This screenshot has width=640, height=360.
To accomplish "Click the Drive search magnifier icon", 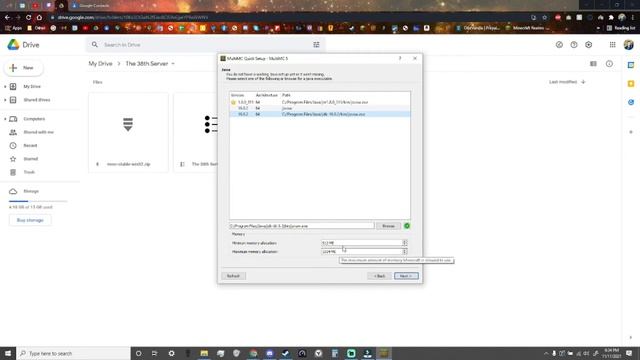I will tap(95, 44).
